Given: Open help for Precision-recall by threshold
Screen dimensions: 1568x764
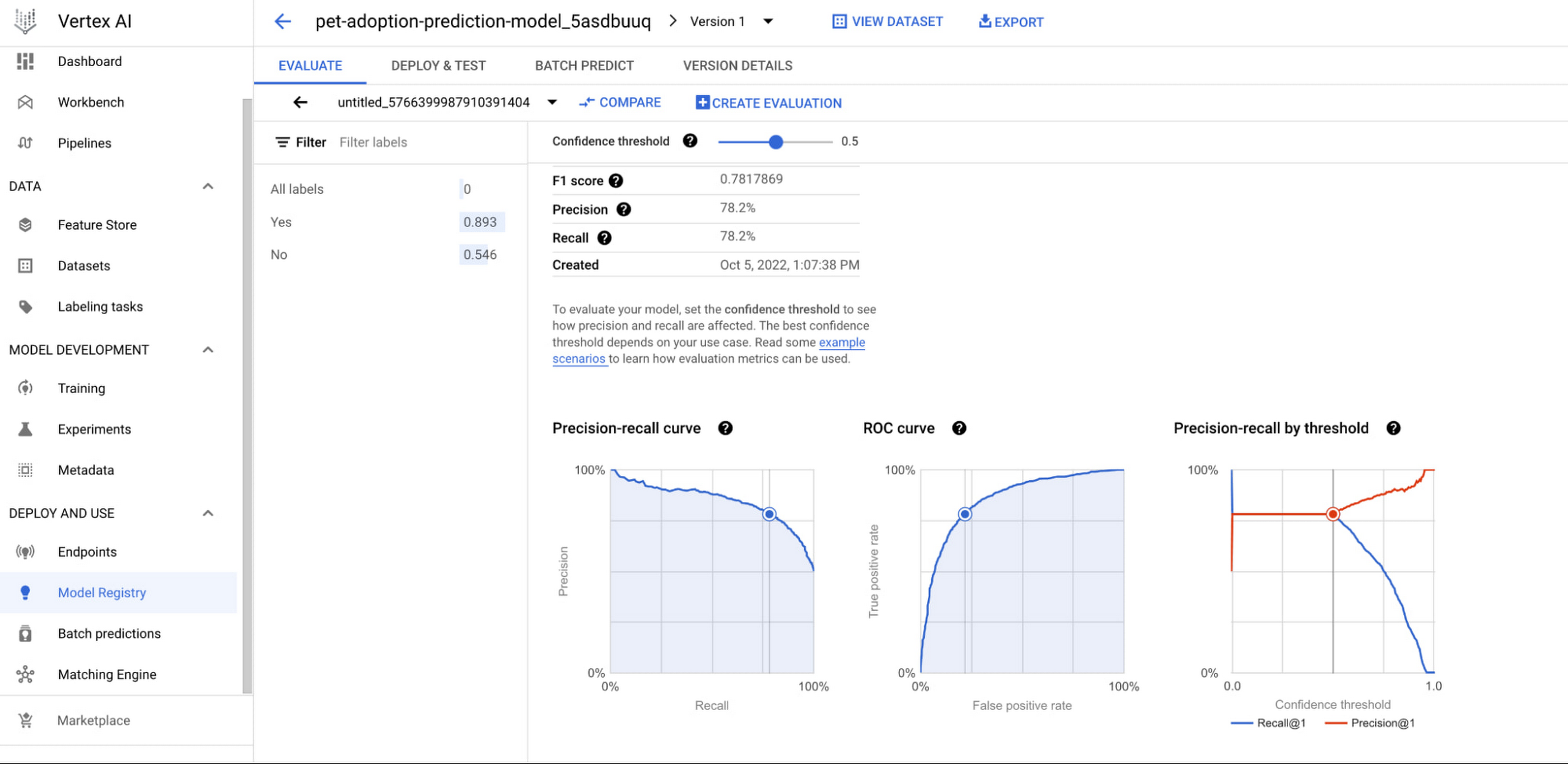Looking at the screenshot, I should point(1393,428).
